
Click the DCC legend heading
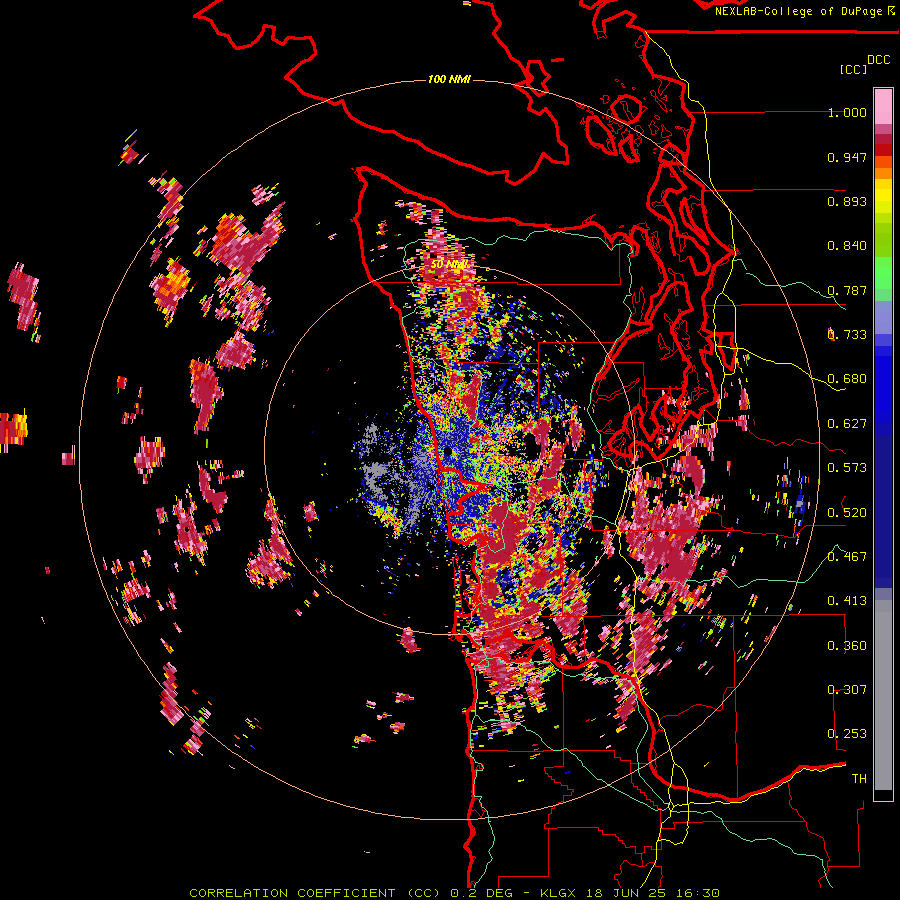(878, 59)
